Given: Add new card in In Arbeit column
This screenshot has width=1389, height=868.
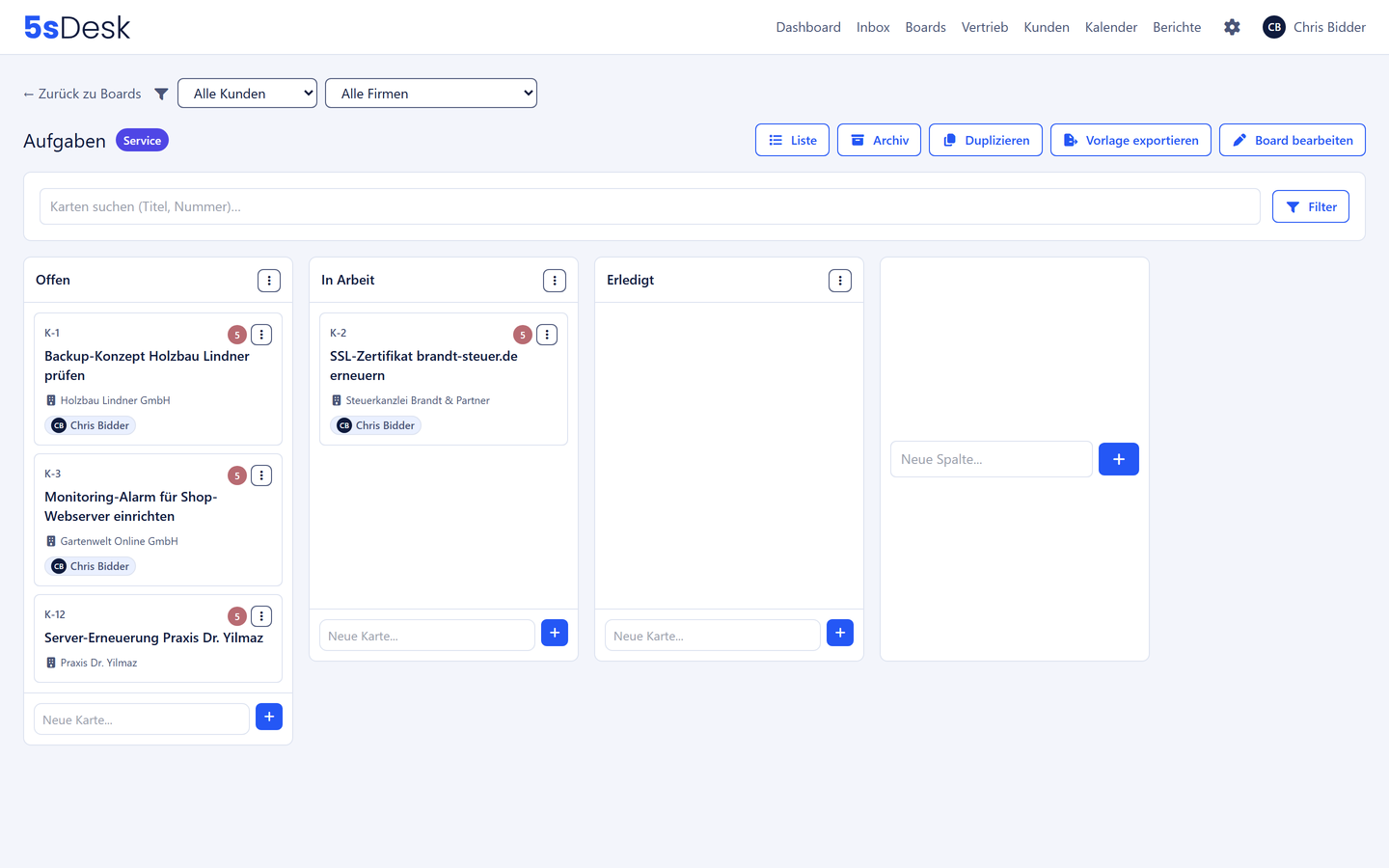Looking at the screenshot, I should 555,633.
